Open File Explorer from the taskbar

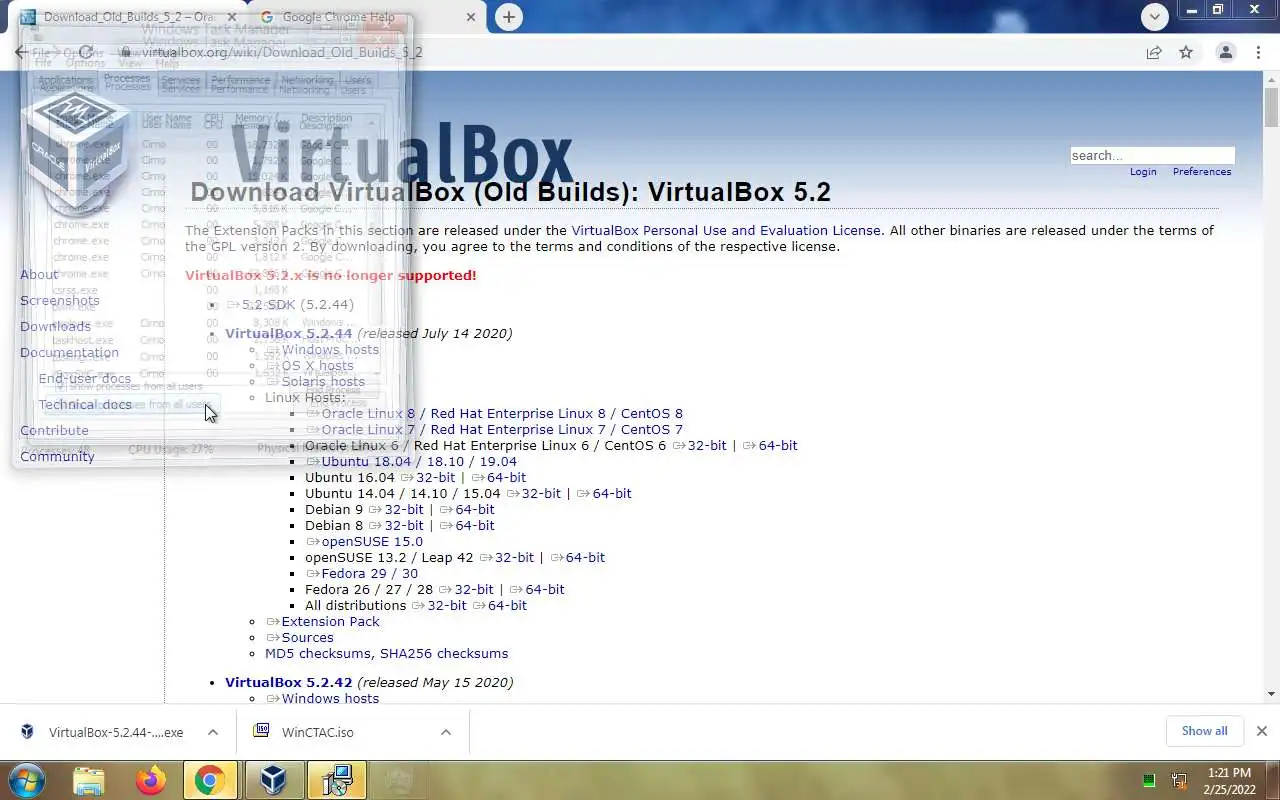coord(89,780)
